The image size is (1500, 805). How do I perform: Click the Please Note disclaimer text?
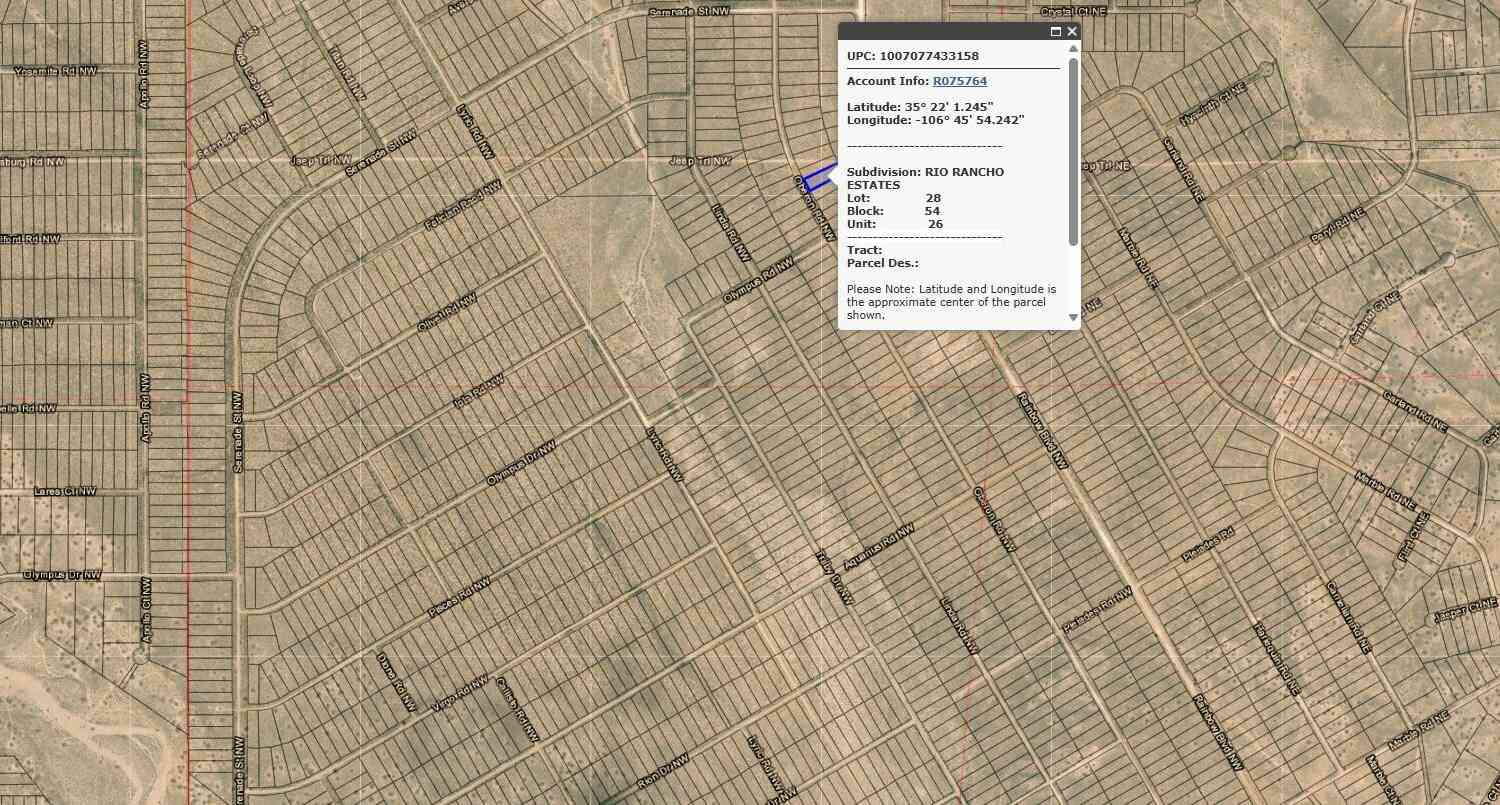pyautogui.click(x=951, y=302)
